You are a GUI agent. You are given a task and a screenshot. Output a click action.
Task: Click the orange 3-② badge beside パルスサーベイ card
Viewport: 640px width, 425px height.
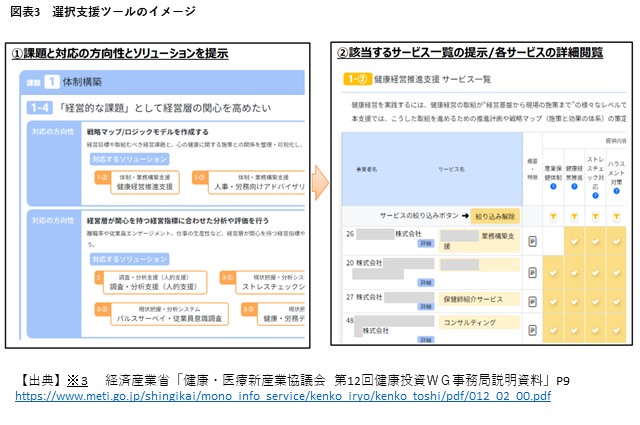point(102,309)
